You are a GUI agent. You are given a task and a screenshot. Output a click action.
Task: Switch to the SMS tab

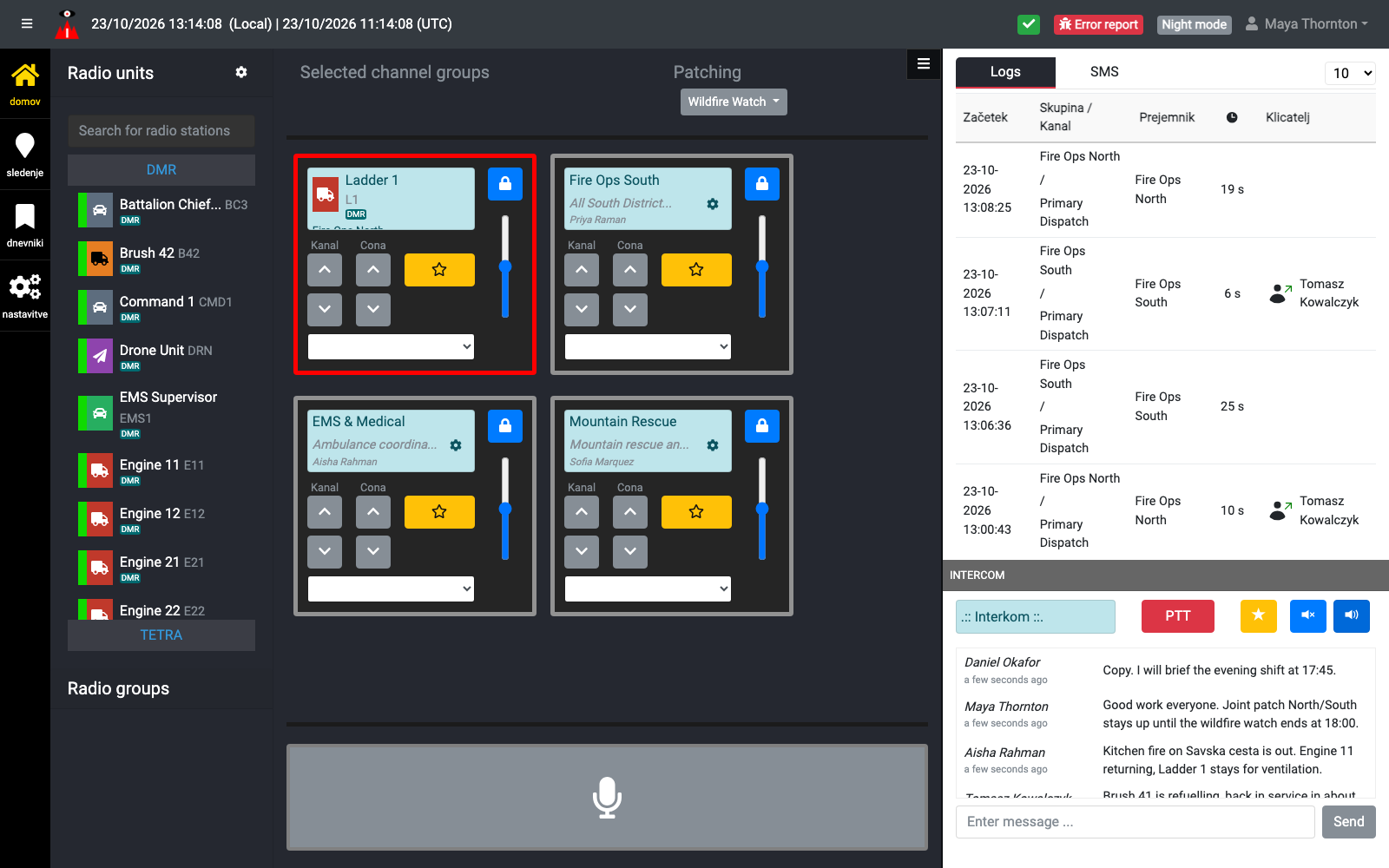1104,72
